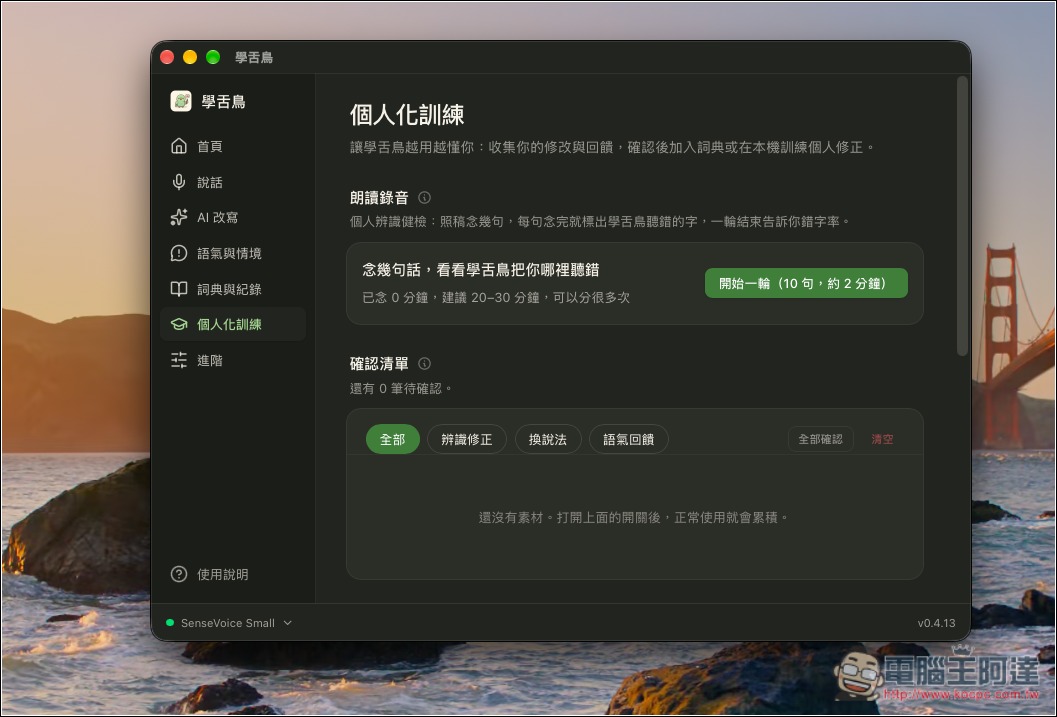The height and width of the screenshot is (717, 1057).
Task: Start a round with 開始一輪 button
Action: pyautogui.click(x=806, y=283)
